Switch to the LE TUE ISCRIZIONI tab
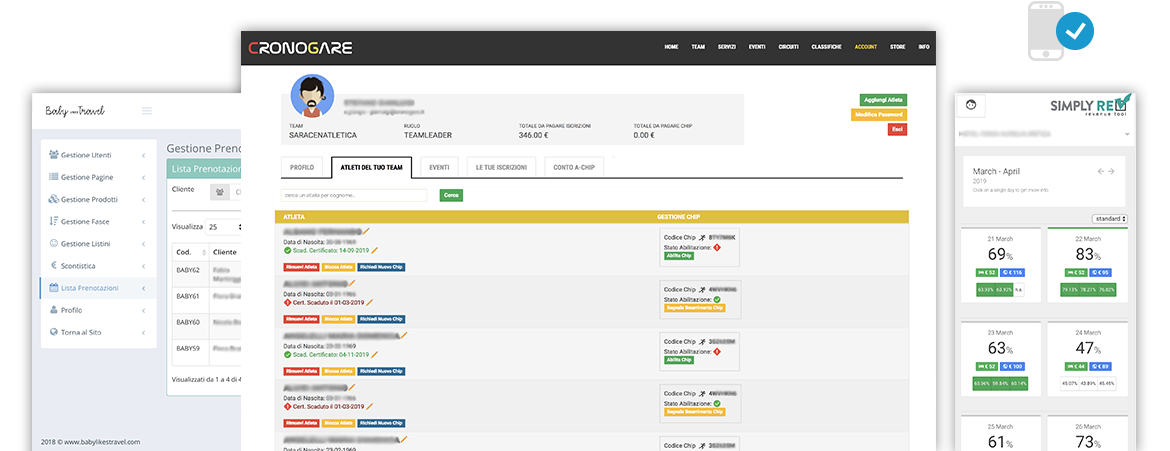Viewport: 1170px width, 451px height. coord(501,167)
